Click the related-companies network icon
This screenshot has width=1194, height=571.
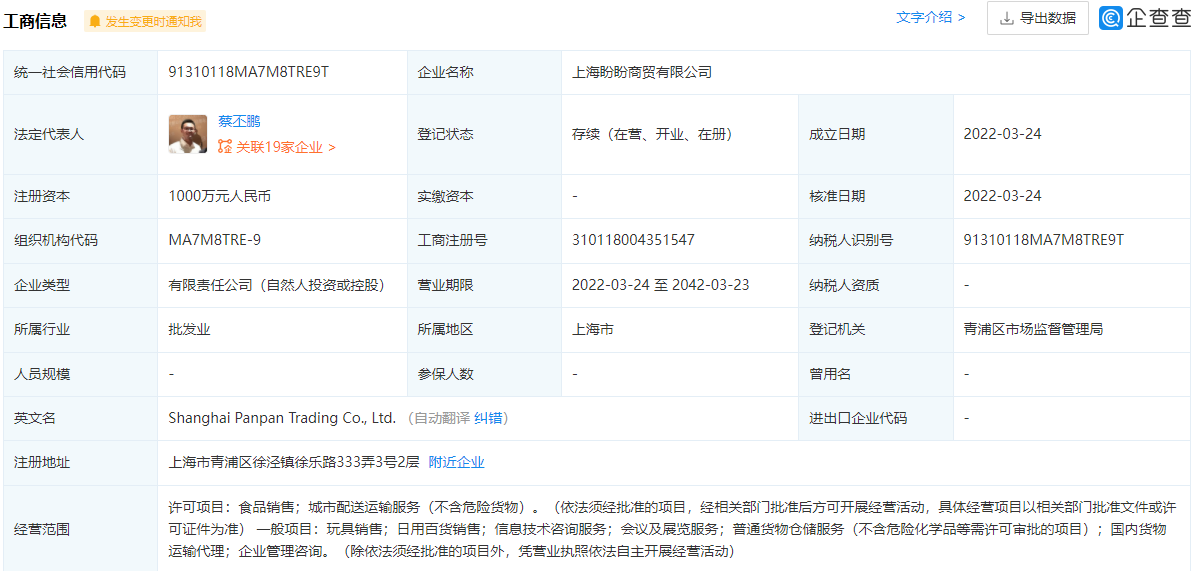click(225, 147)
